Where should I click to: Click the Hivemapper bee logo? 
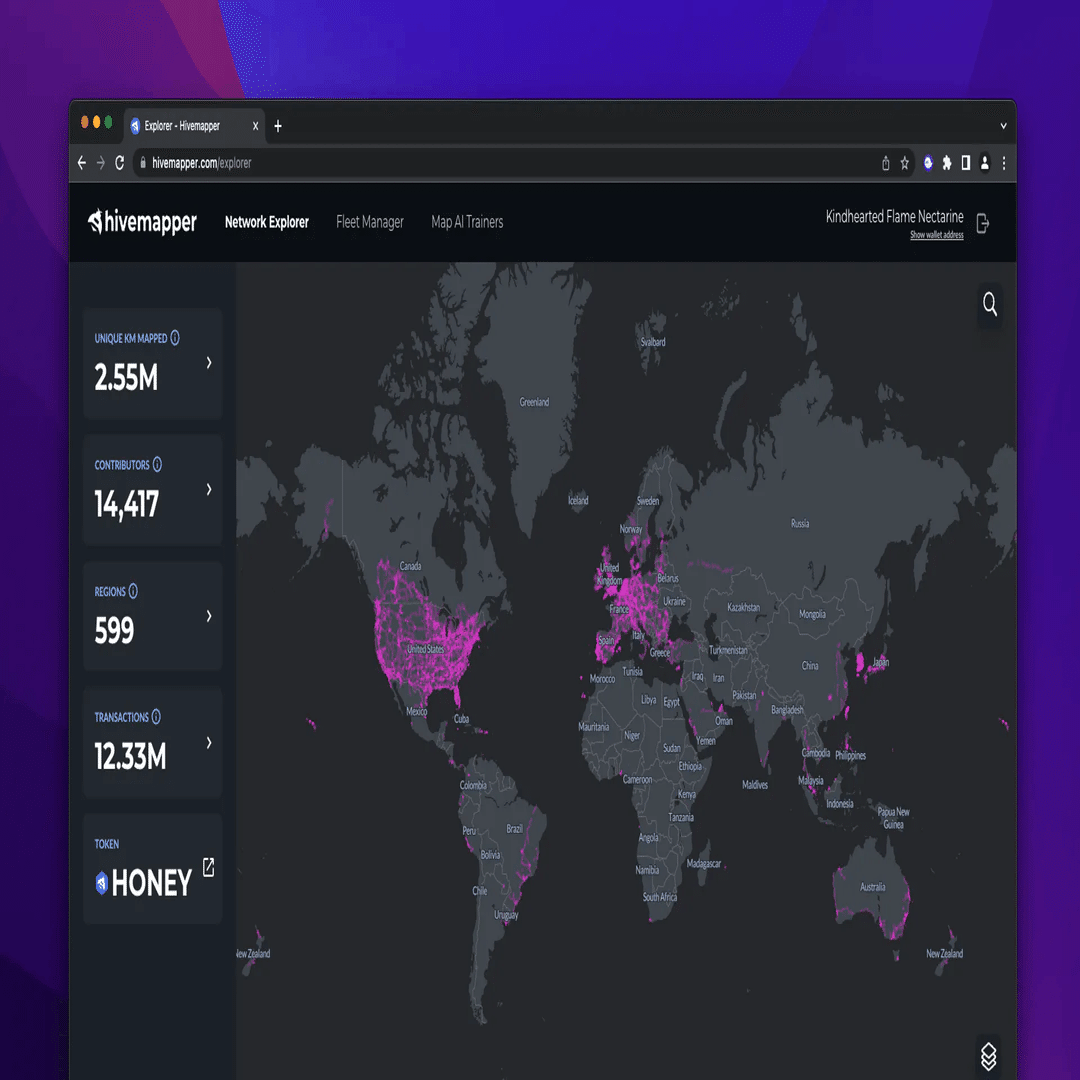coord(98,222)
